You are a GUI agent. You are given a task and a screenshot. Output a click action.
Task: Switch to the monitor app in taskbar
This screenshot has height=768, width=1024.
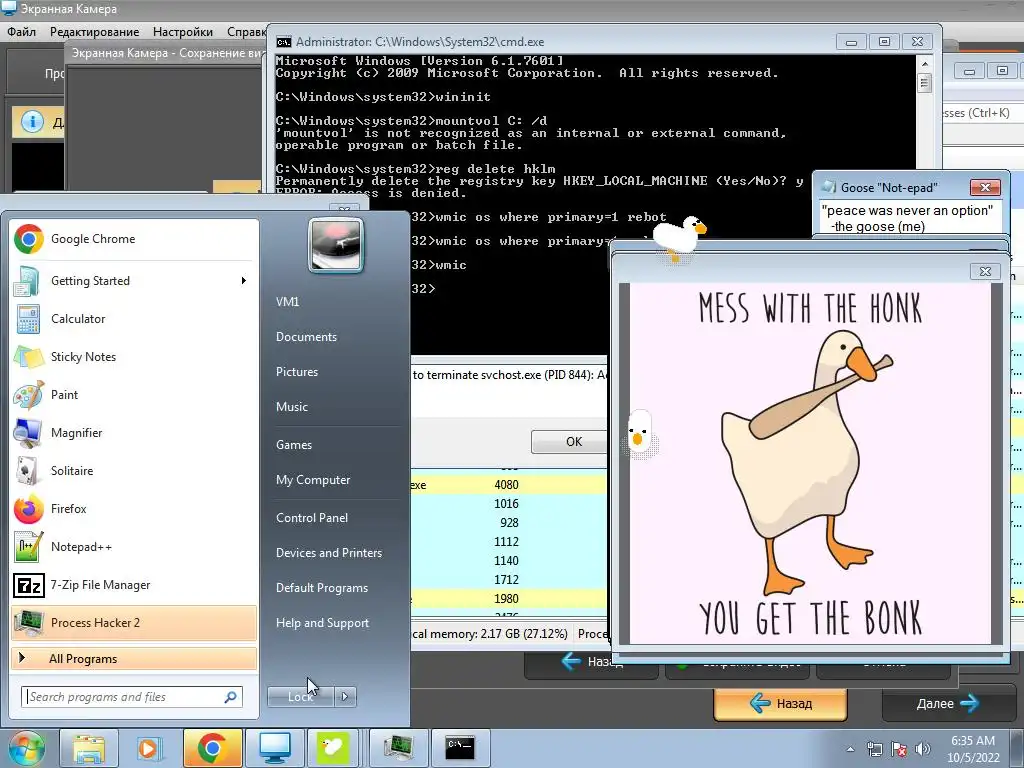point(275,748)
